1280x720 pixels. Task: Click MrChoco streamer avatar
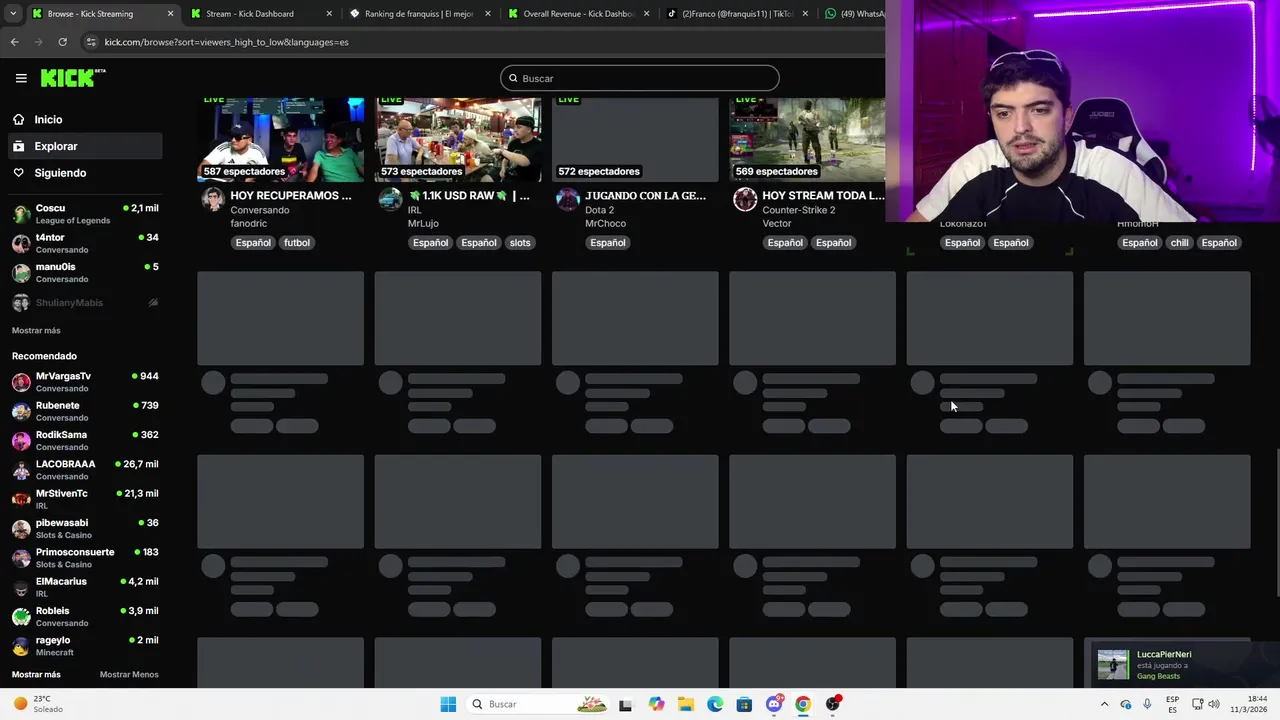(568, 199)
